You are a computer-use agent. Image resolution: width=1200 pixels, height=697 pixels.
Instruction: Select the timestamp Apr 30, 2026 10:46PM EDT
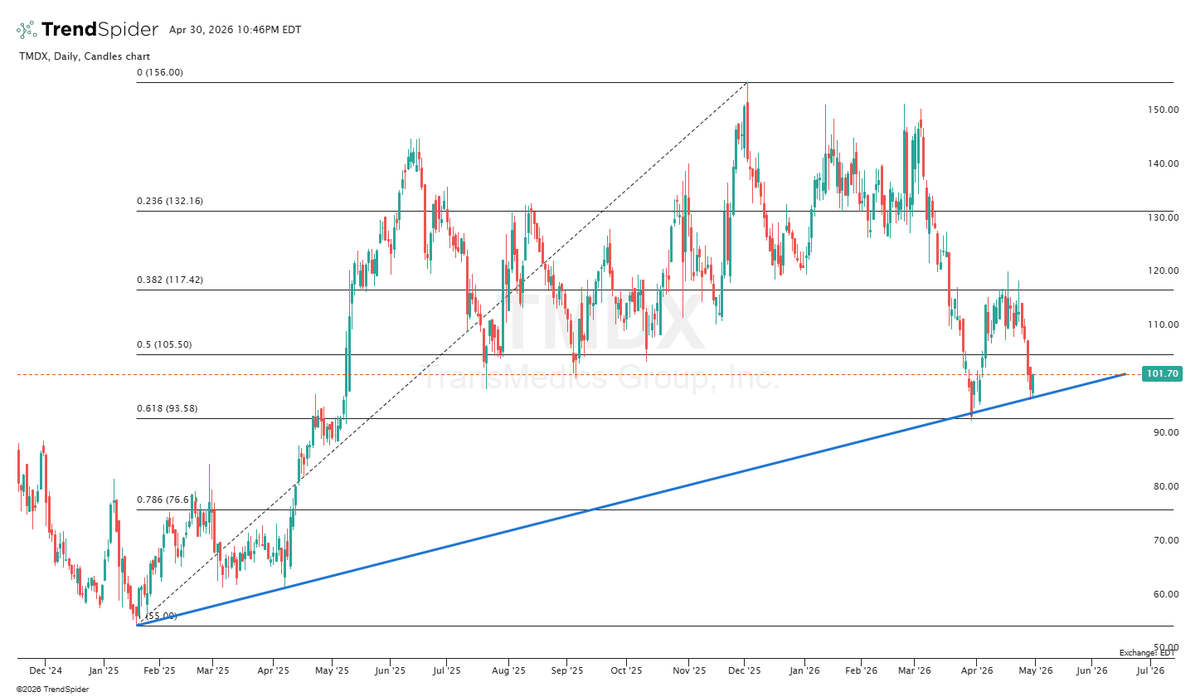235,30
